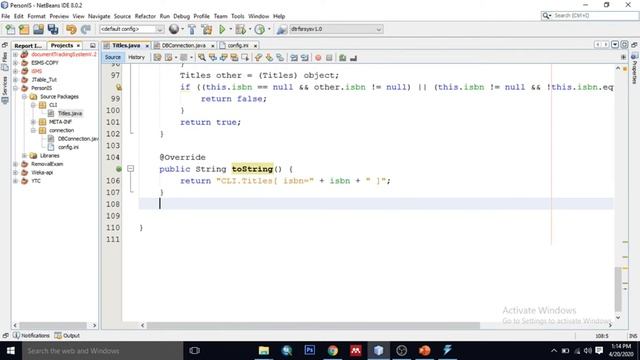The height and width of the screenshot is (360, 640).
Task: Open Photoshop from the taskbar
Action: pyautogui.click(x=309, y=350)
